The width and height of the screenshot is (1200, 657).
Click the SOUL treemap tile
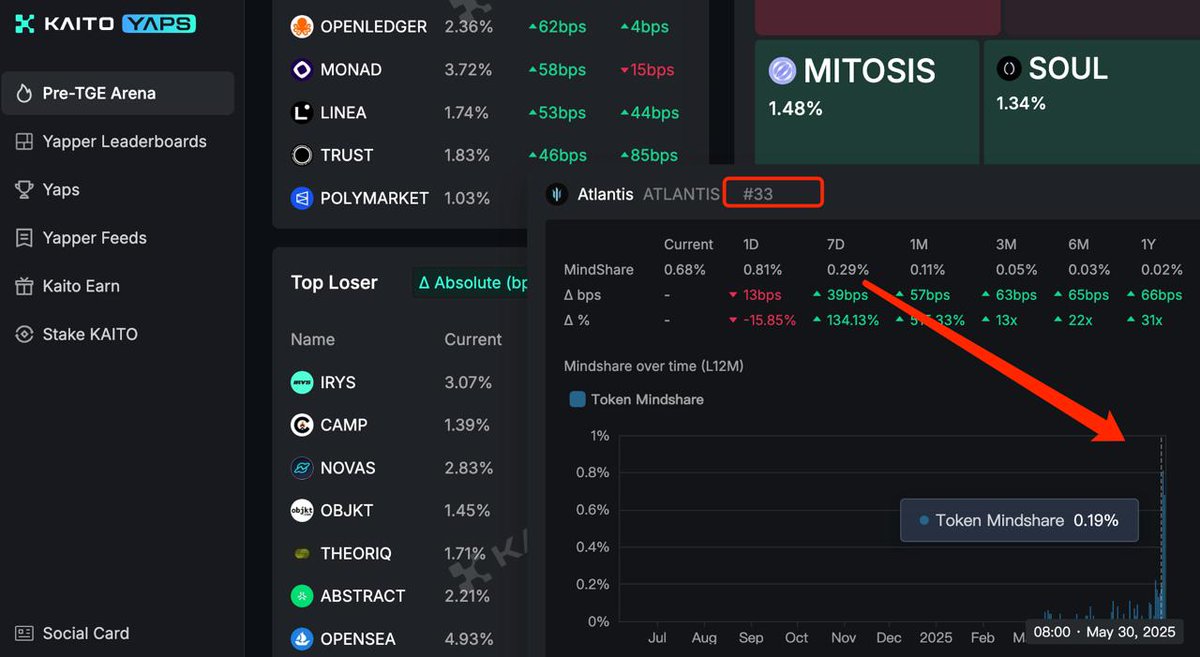(x=1090, y=100)
